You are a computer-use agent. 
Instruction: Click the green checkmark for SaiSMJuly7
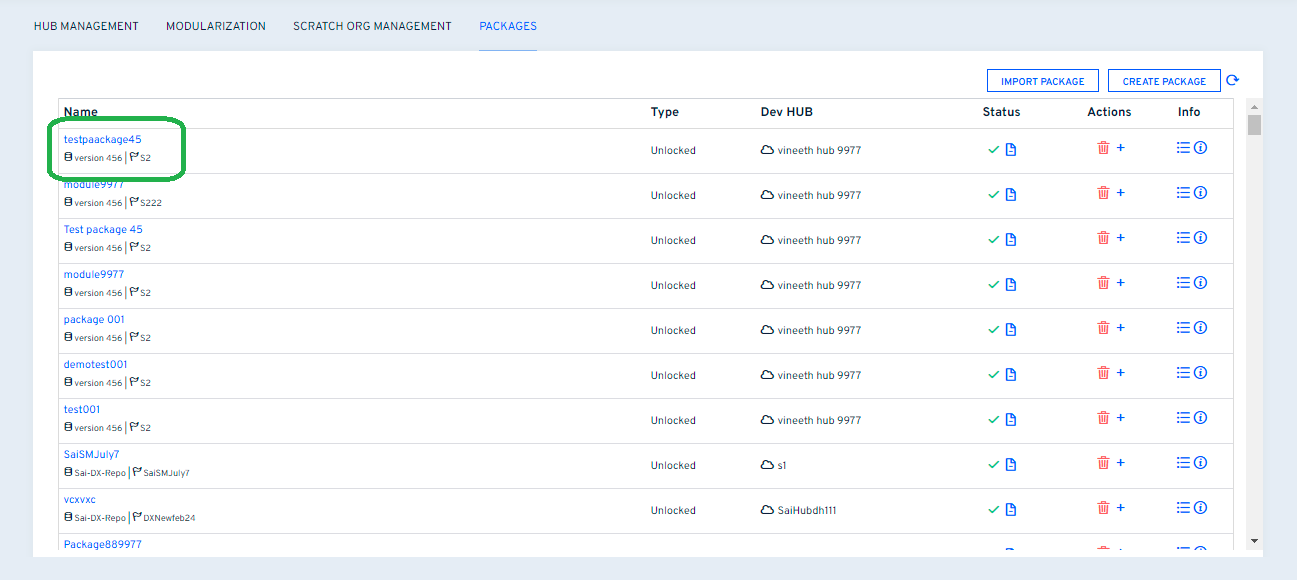click(993, 463)
